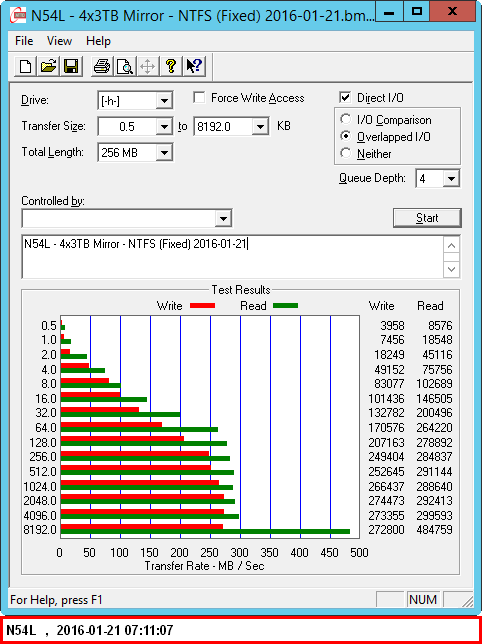Click into the description text box
The image size is (482, 644).
232,257
